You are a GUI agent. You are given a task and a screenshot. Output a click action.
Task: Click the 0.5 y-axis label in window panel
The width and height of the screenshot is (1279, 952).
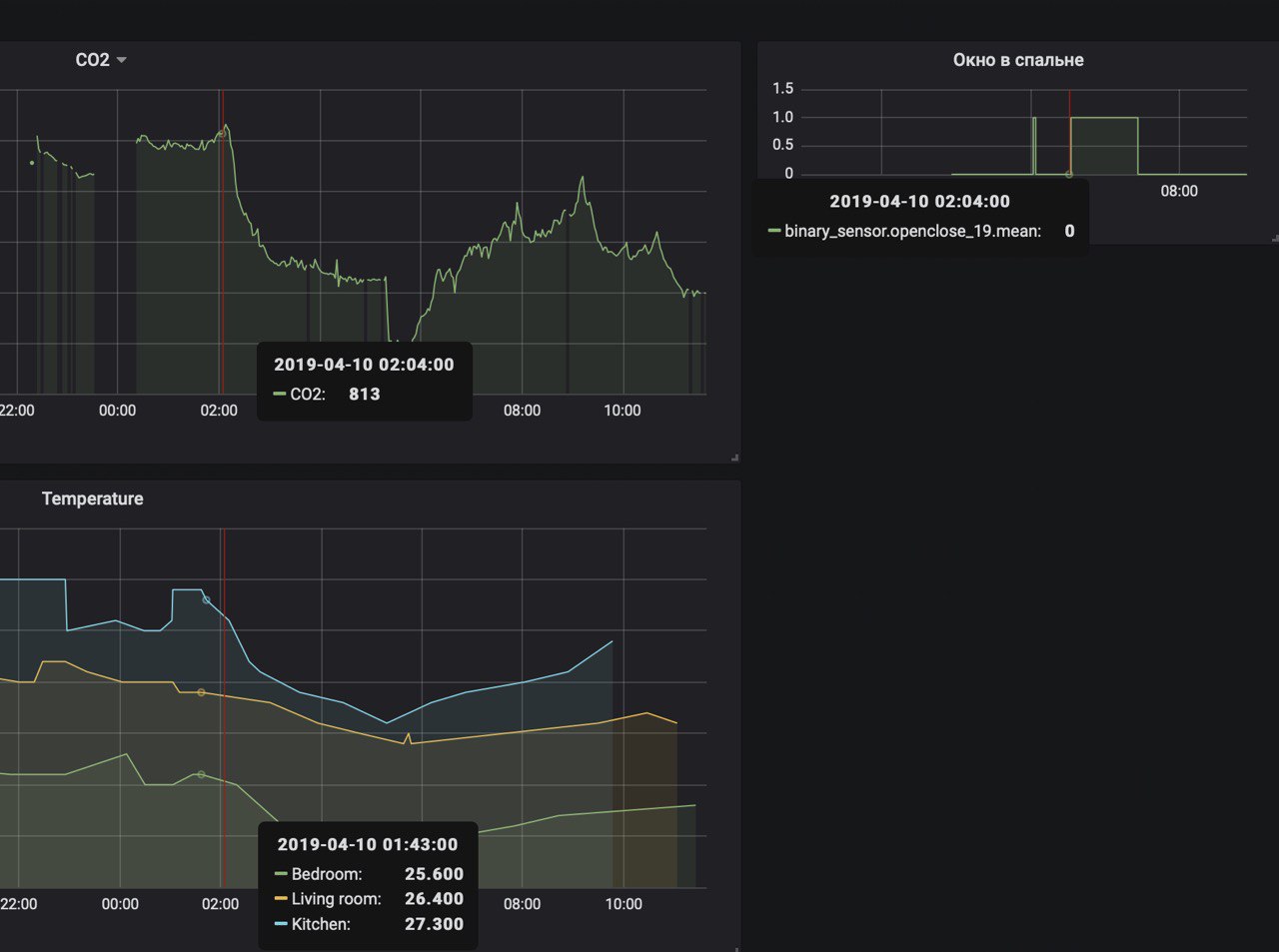point(783,145)
